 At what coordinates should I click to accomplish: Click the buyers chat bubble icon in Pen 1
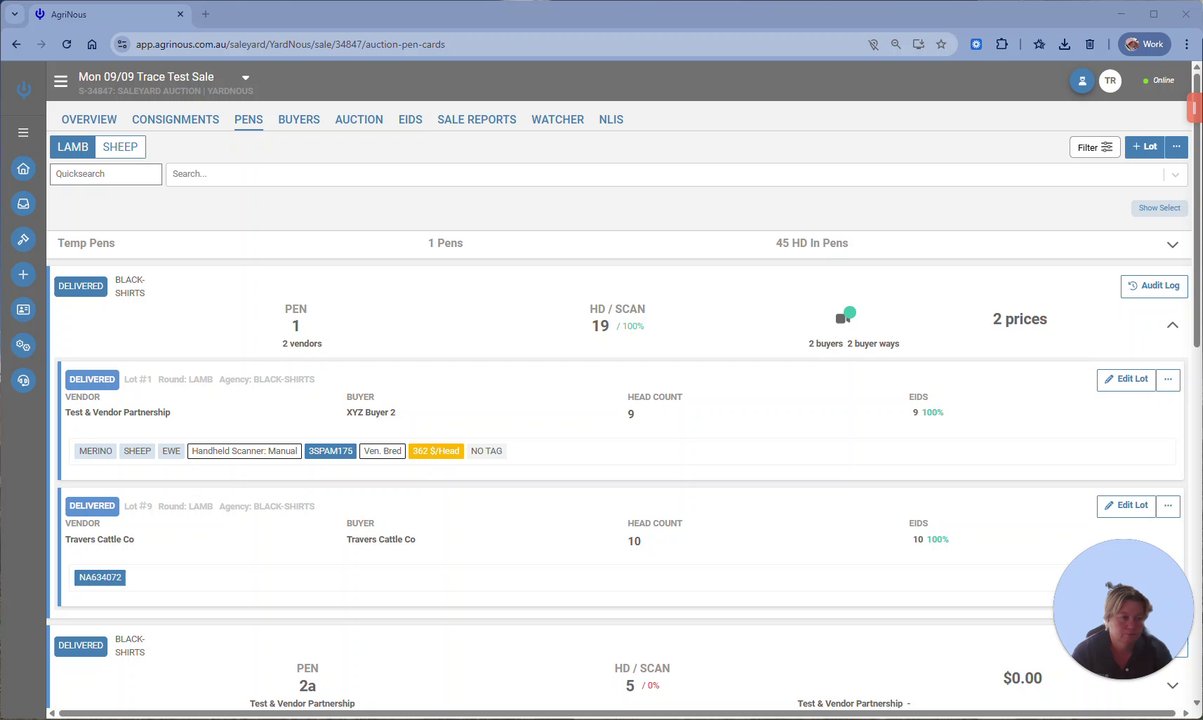click(845, 316)
